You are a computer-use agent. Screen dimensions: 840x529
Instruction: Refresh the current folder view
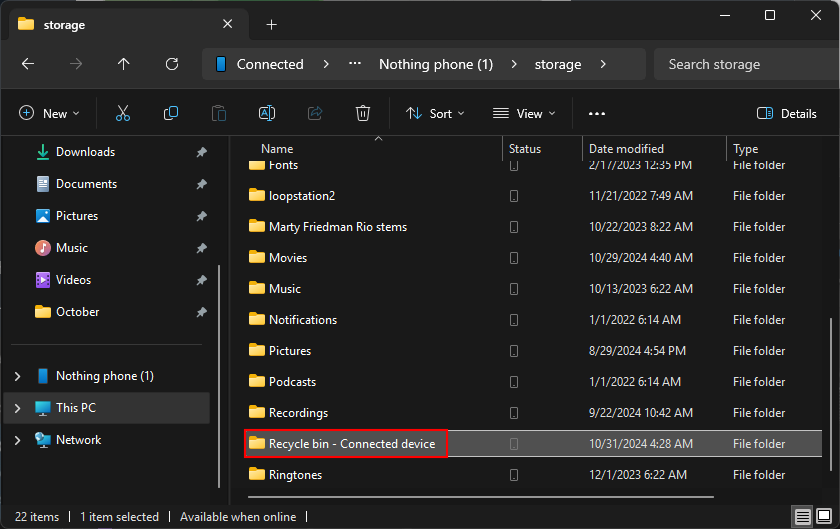pyautogui.click(x=172, y=64)
